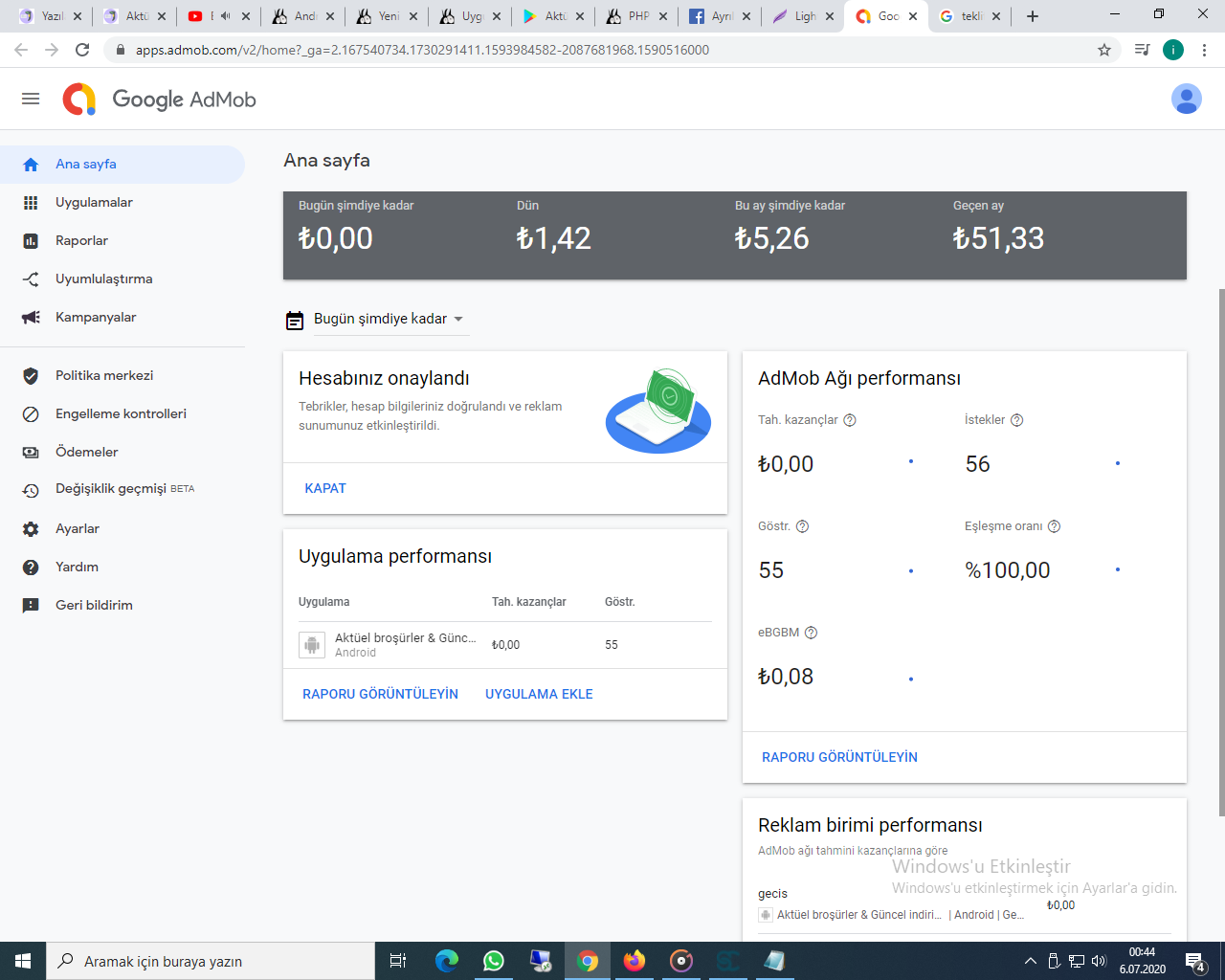The image size is (1225, 980).
Task: Open the Windows notification center
Action: 1194,961
